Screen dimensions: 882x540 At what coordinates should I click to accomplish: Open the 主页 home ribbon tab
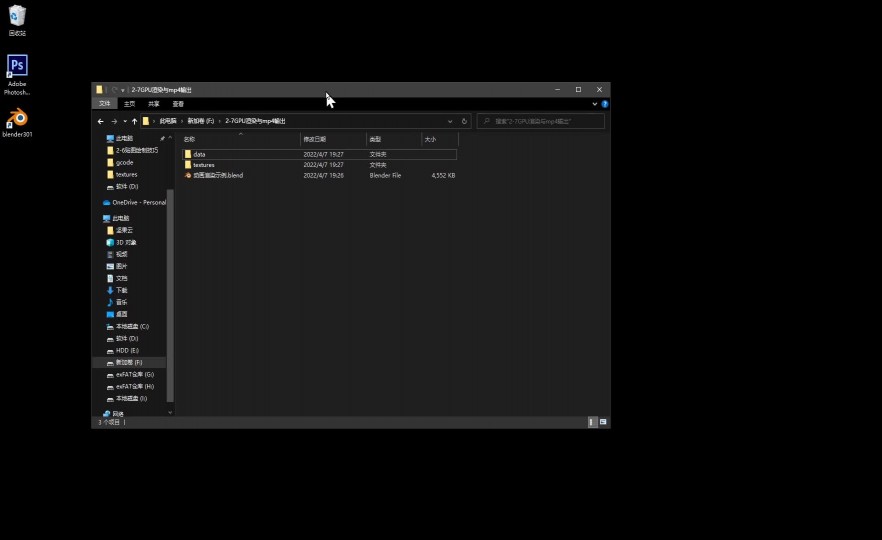[x=129, y=104]
